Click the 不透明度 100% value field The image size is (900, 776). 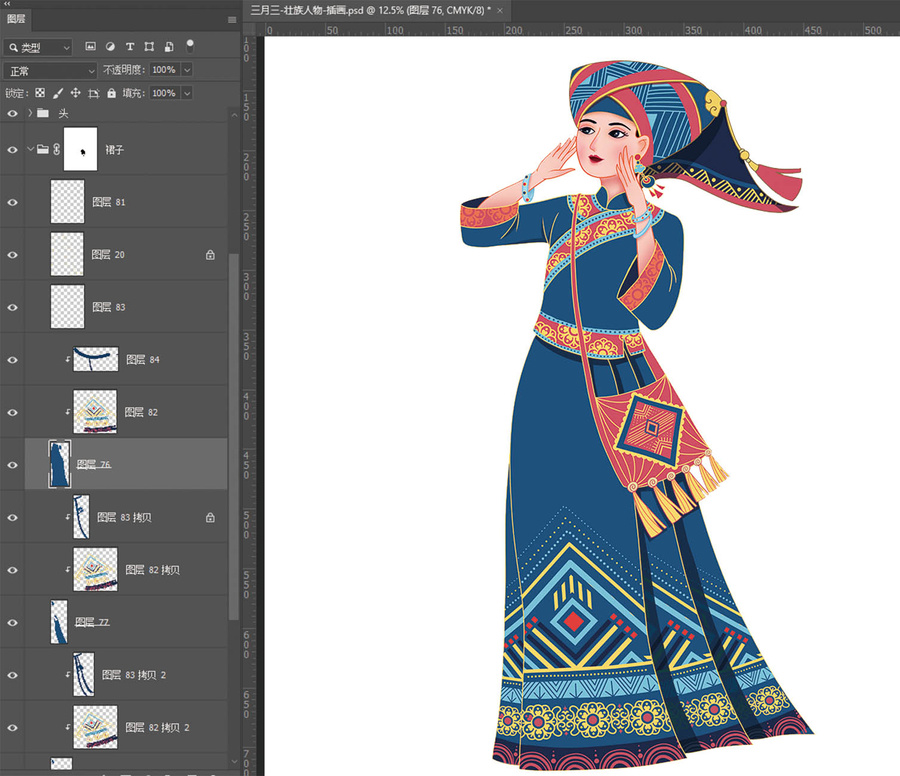165,69
